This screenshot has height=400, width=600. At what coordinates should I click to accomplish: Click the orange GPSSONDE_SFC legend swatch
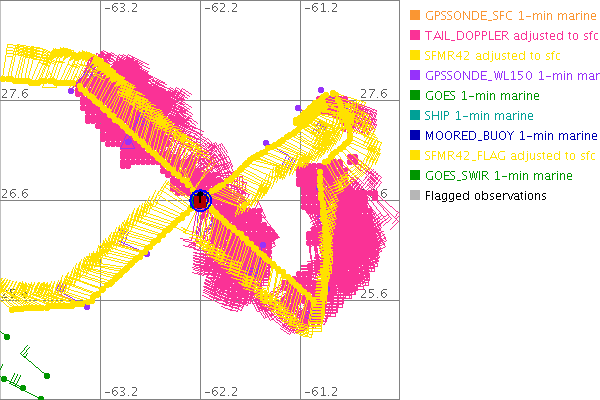(x=415, y=16)
